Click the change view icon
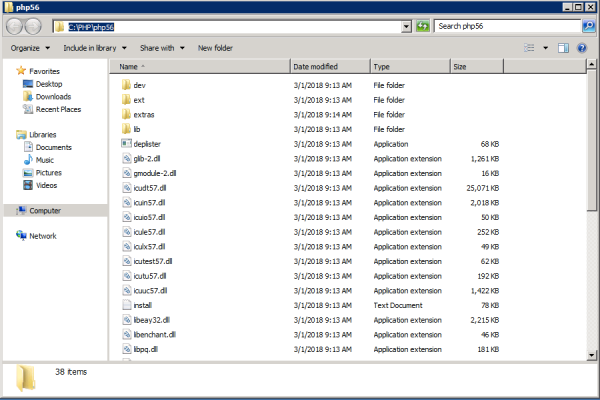Viewport: 600px width, 400px height. click(529, 48)
